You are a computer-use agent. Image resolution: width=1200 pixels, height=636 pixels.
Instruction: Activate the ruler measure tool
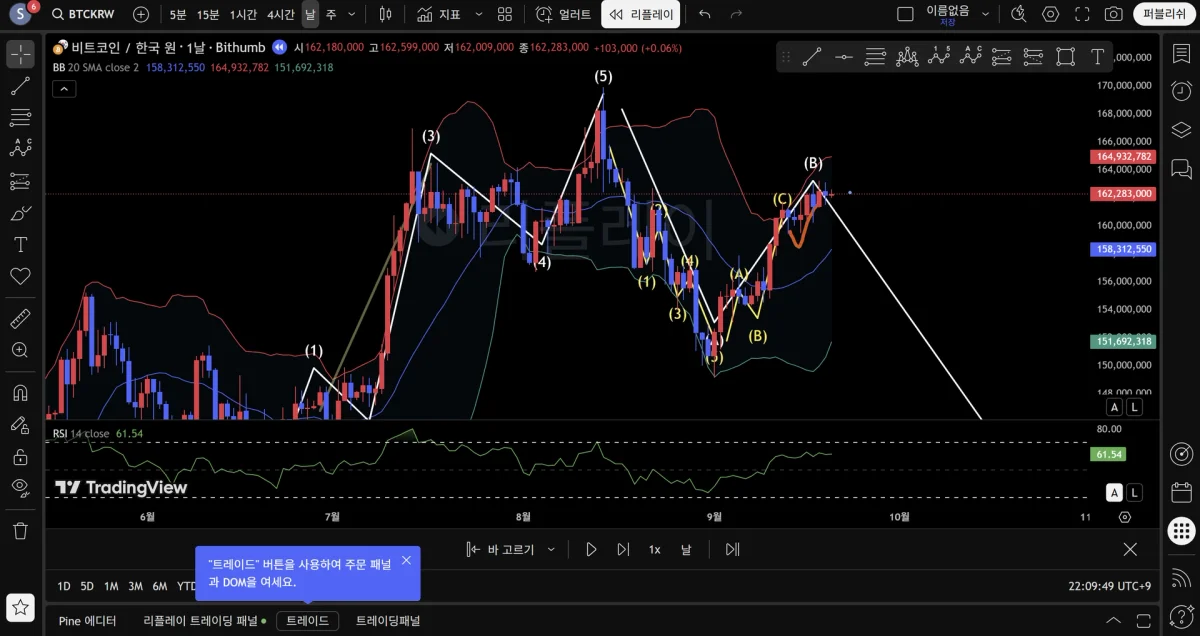pyautogui.click(x=20, y=319)
